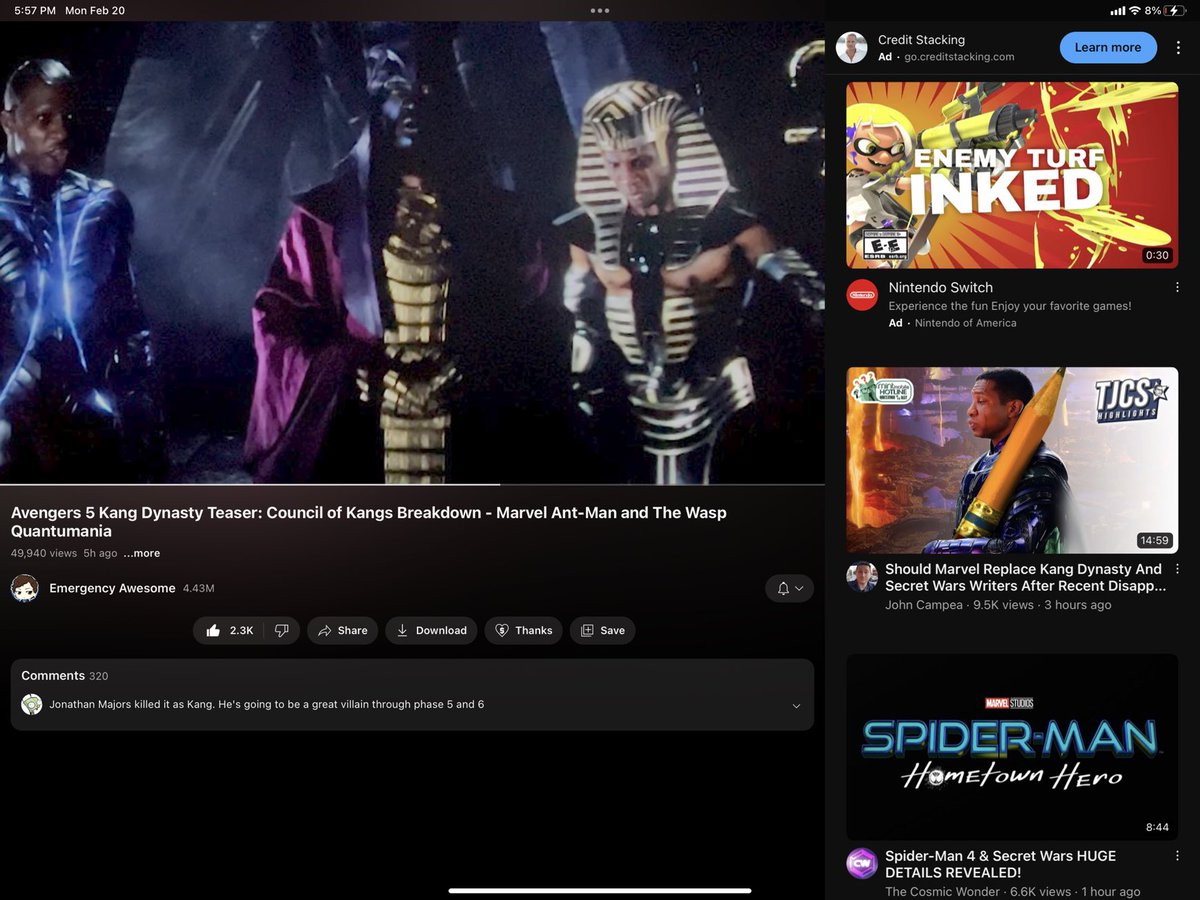Dislike the video with thumbs down icon
1200x900 pixels.
pos(282,630)
